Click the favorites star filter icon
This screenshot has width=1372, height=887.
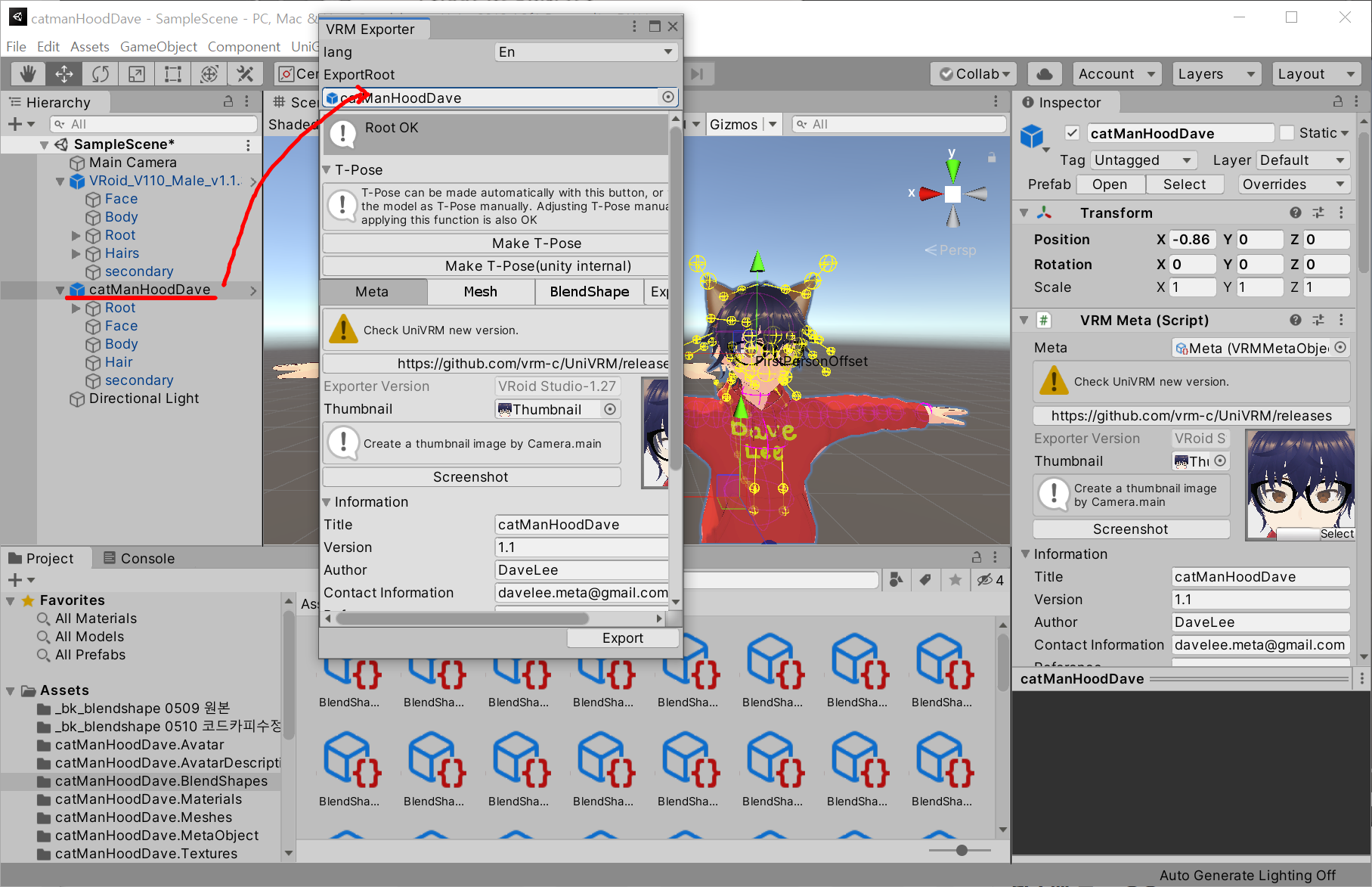click(955, 579)
